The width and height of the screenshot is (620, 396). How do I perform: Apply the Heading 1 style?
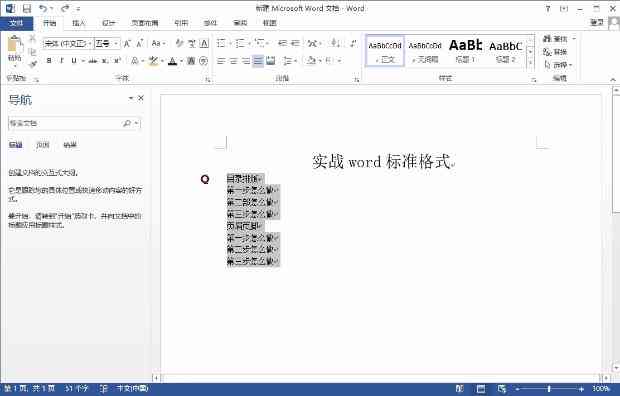click(466, 51)
